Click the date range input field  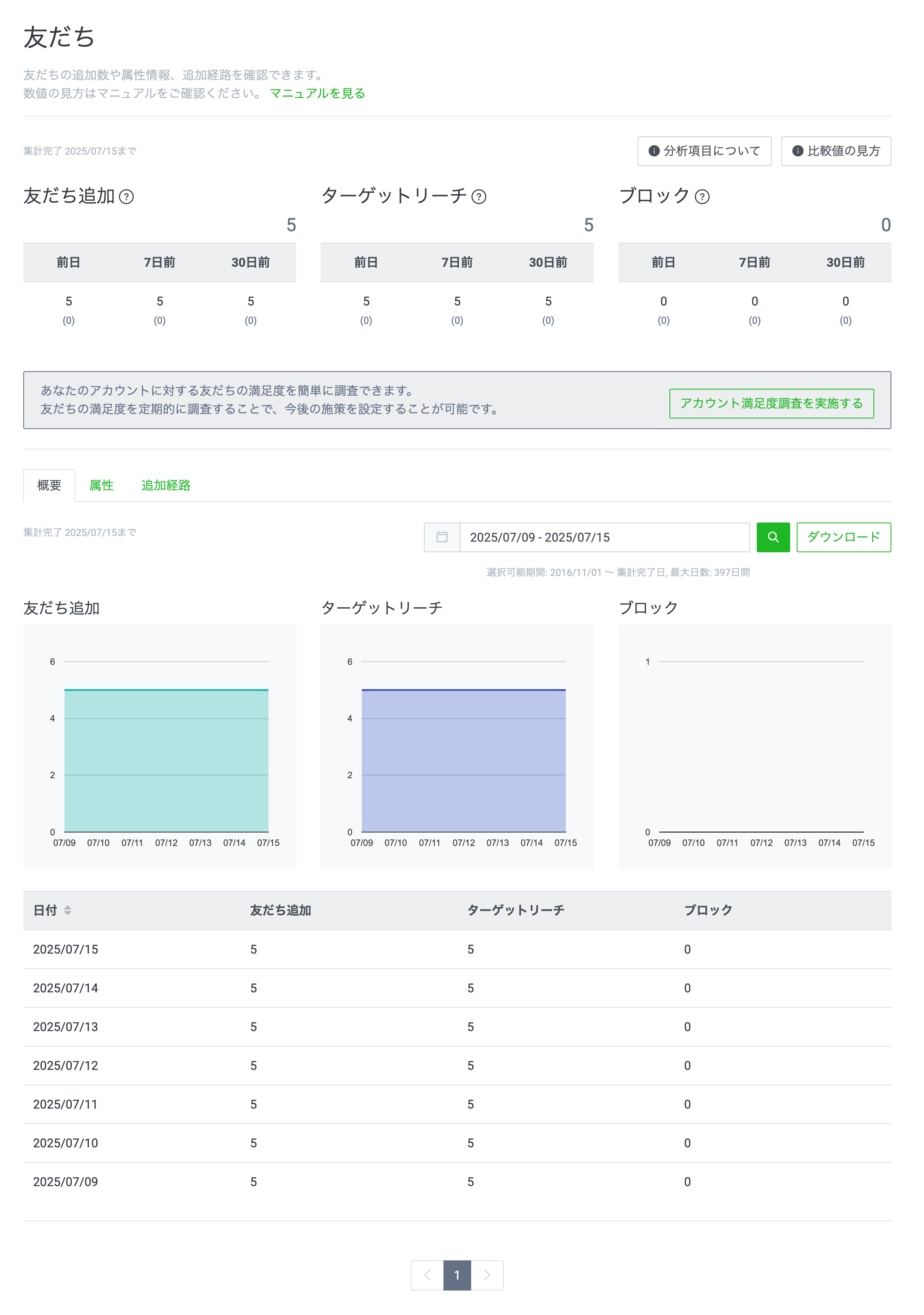tap(604, 537)
